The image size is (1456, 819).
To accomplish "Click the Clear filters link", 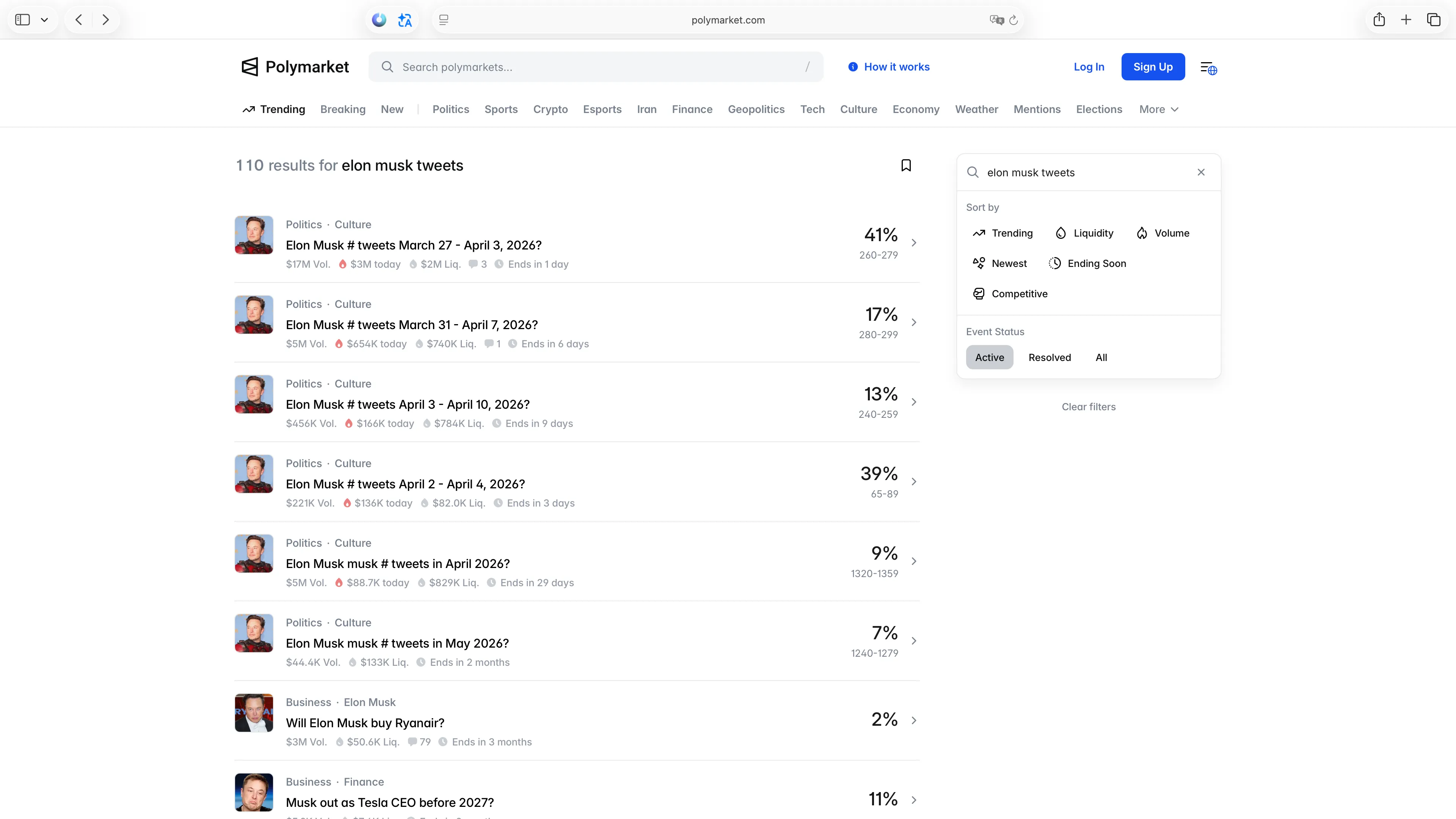I will 1088,406.
